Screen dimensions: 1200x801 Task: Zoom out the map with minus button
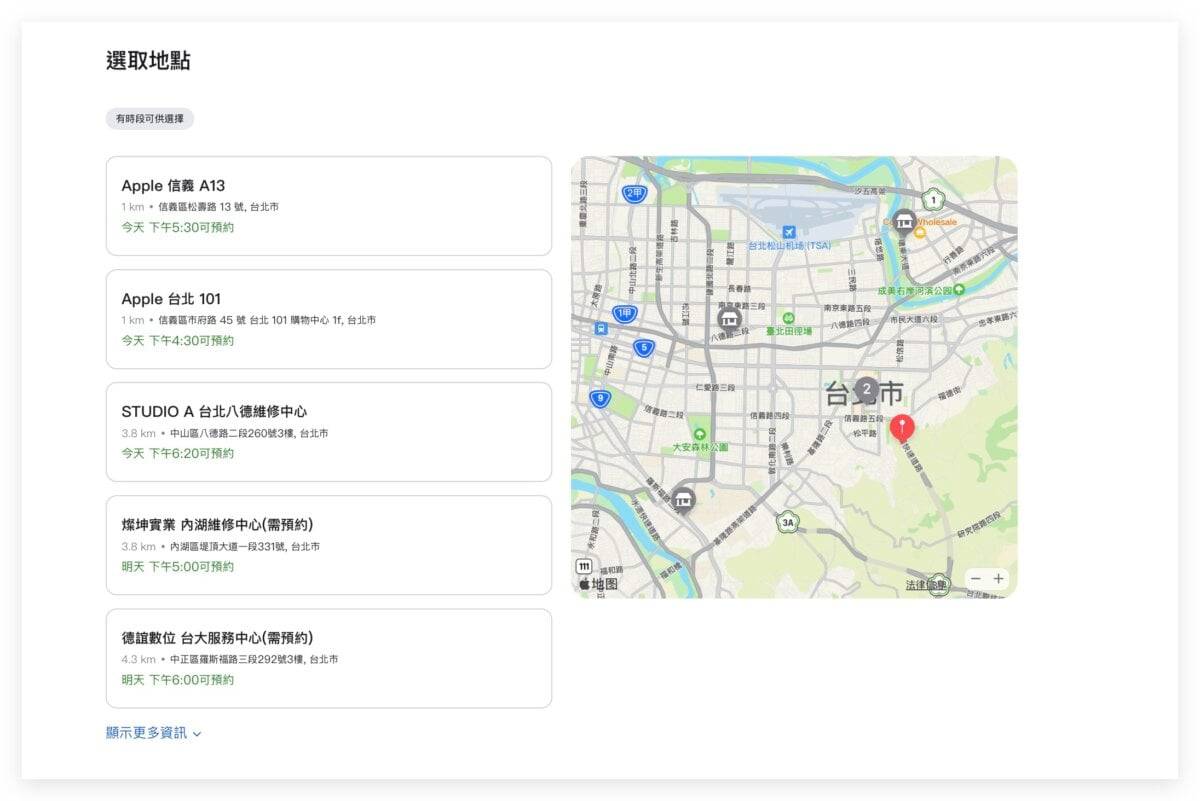coord(975,579)
